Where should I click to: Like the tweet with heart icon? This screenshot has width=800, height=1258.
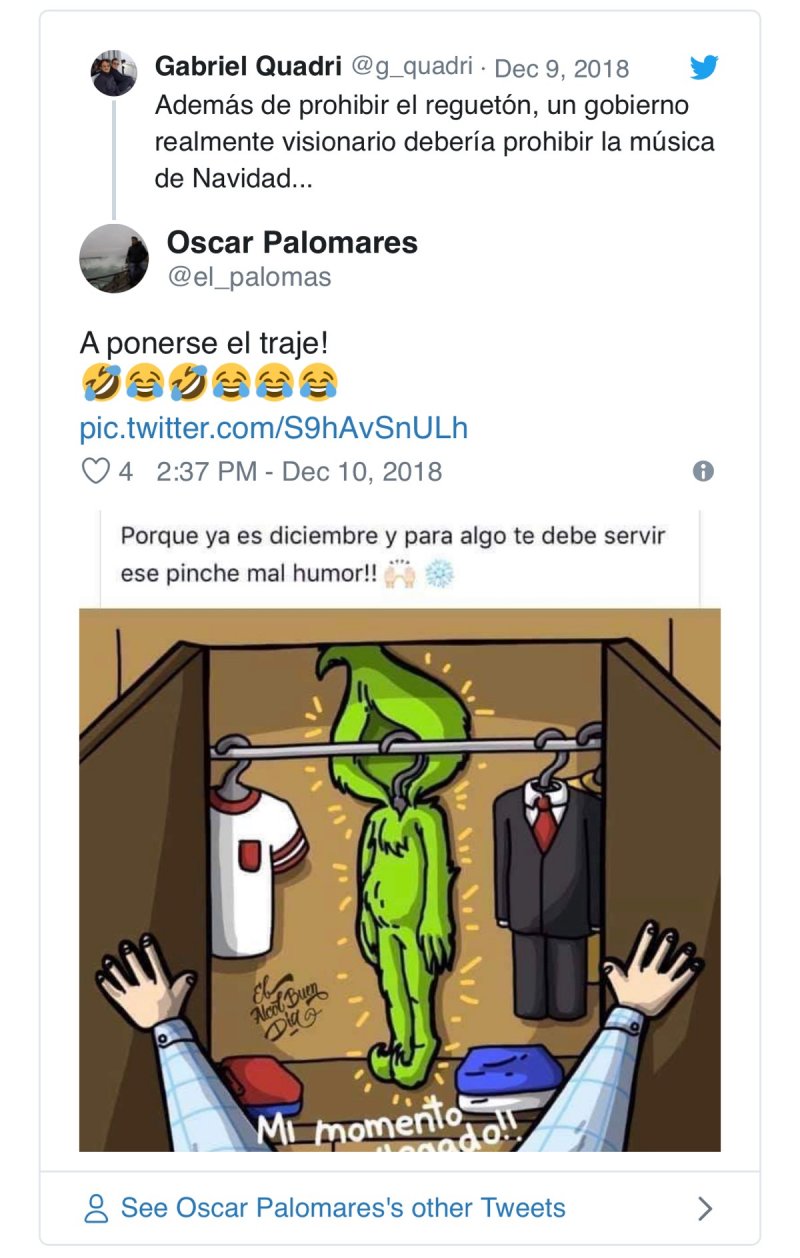(x=94, y=471)
